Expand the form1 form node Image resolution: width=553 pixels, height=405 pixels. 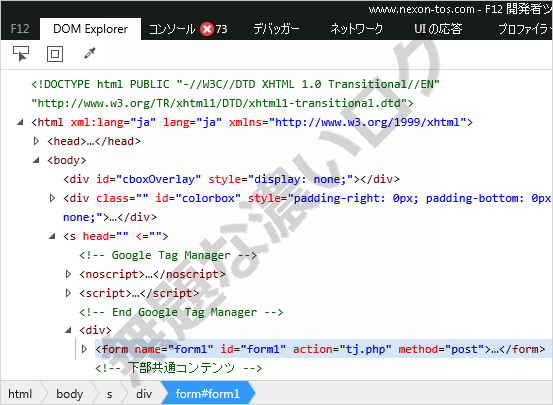click(84, 349)
